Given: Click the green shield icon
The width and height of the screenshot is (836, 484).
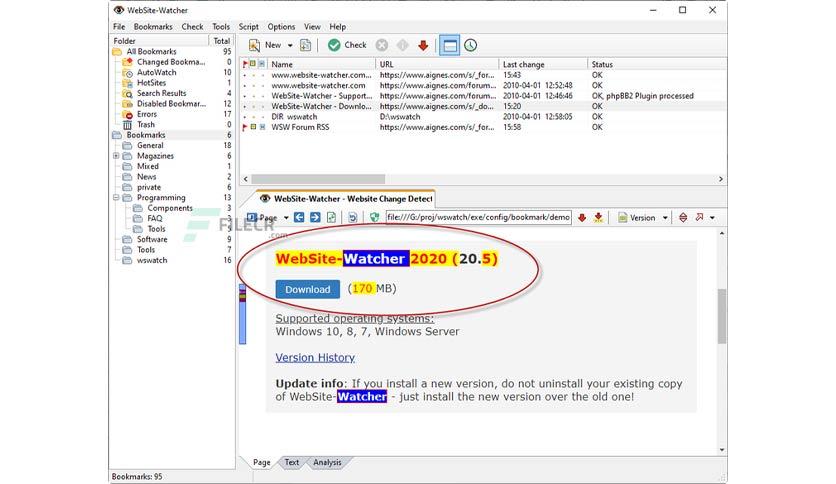Looking at the screenshot, I should [374, 217].
